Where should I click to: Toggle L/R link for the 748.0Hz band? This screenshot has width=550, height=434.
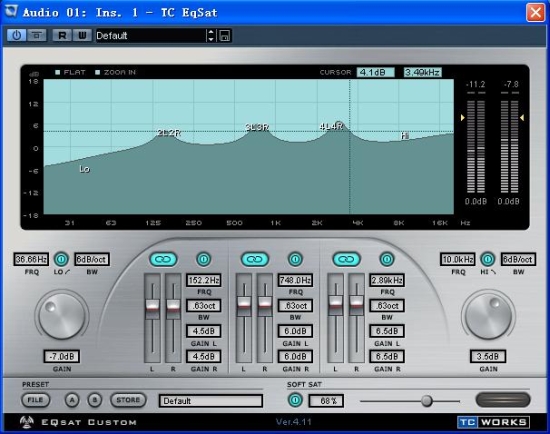(255, 259)
